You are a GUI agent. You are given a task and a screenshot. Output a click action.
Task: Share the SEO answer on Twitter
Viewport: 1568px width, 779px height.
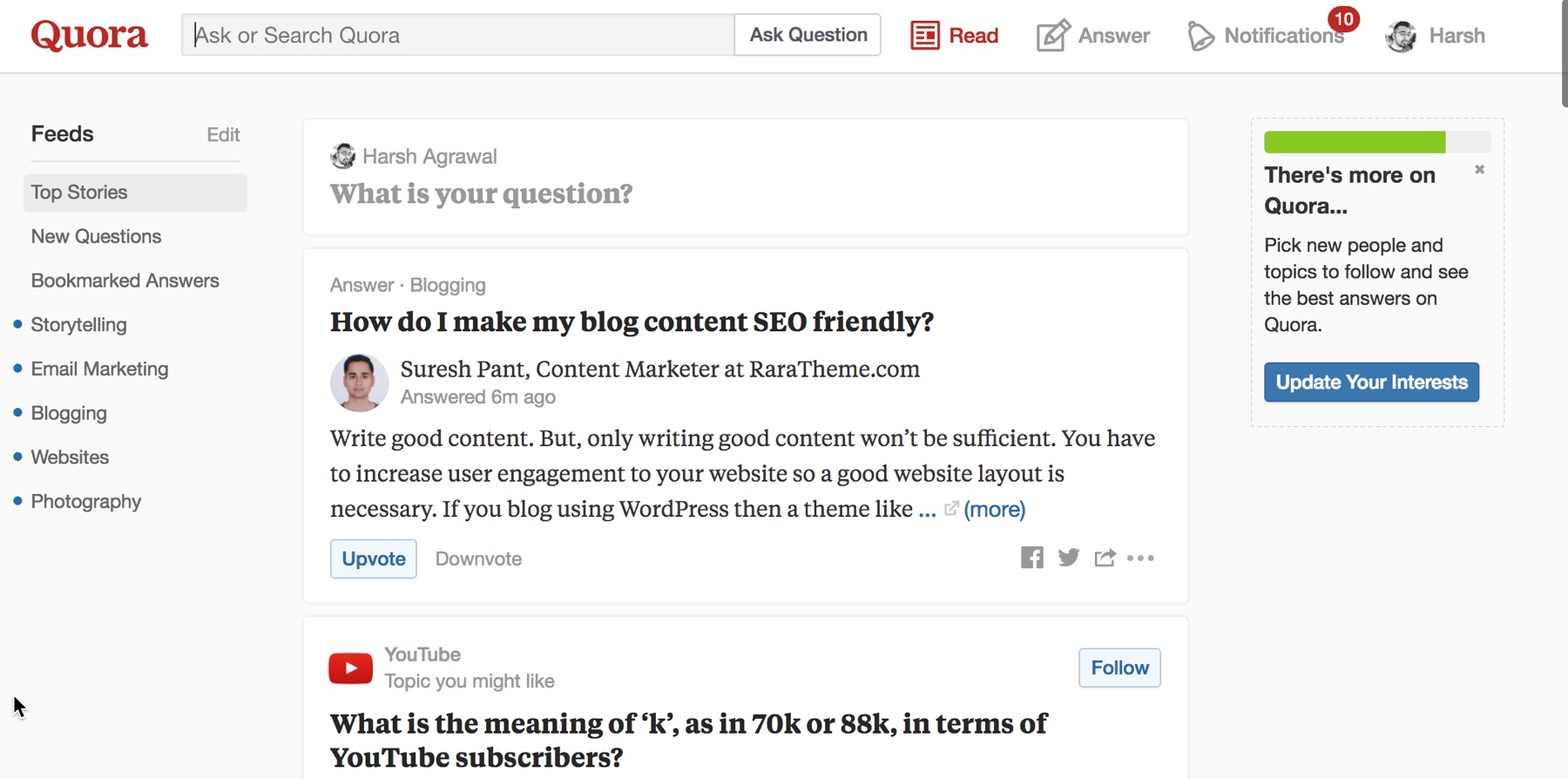[1069, 558]
